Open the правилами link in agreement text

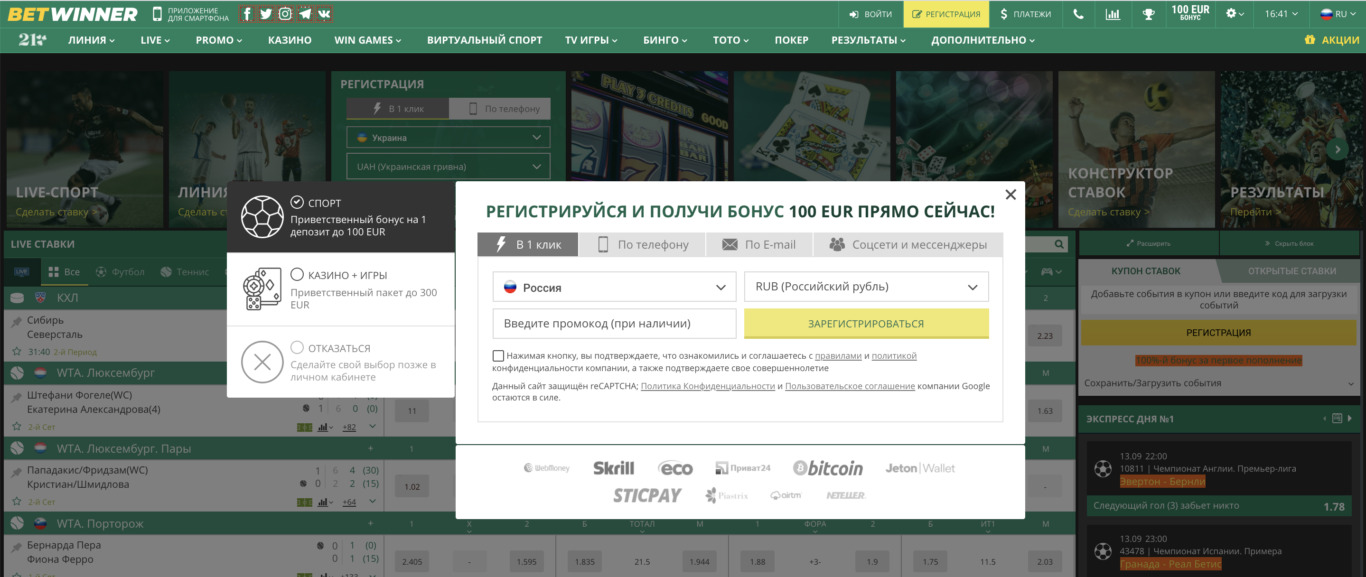(x=838, y=356)
